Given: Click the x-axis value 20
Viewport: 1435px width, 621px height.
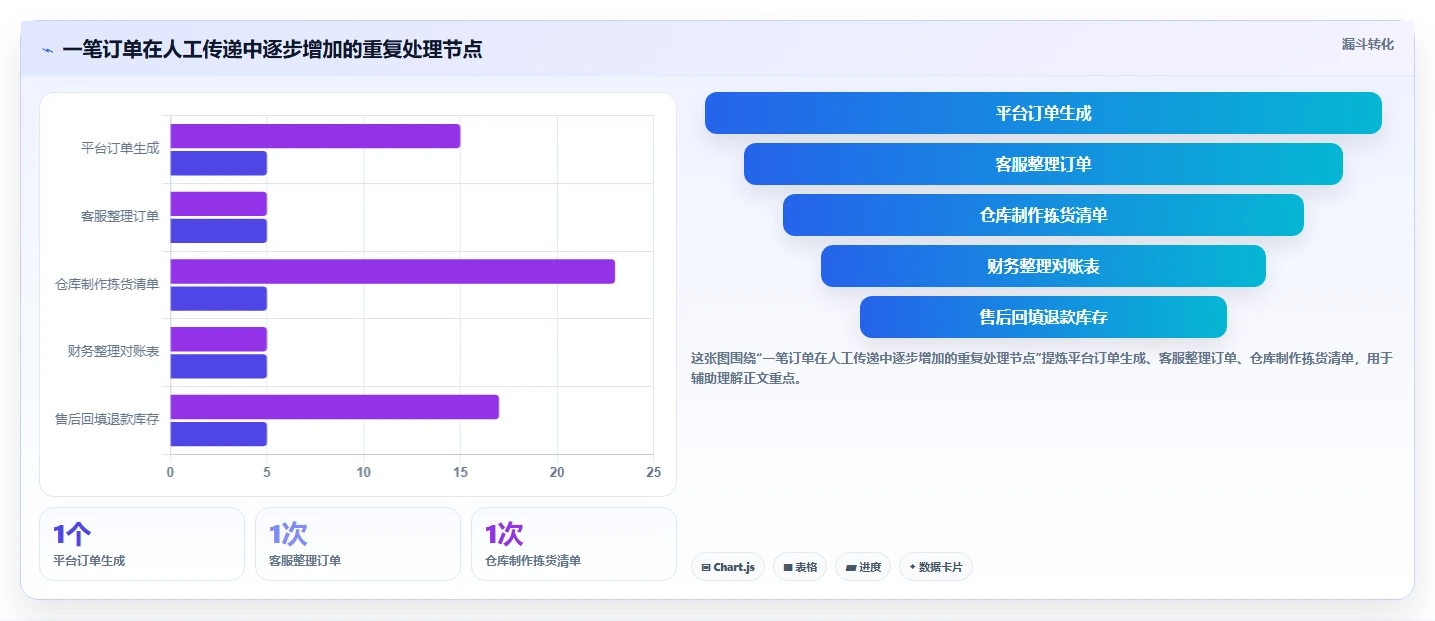Looking at the screenshot, I should [x=557, y=472].
